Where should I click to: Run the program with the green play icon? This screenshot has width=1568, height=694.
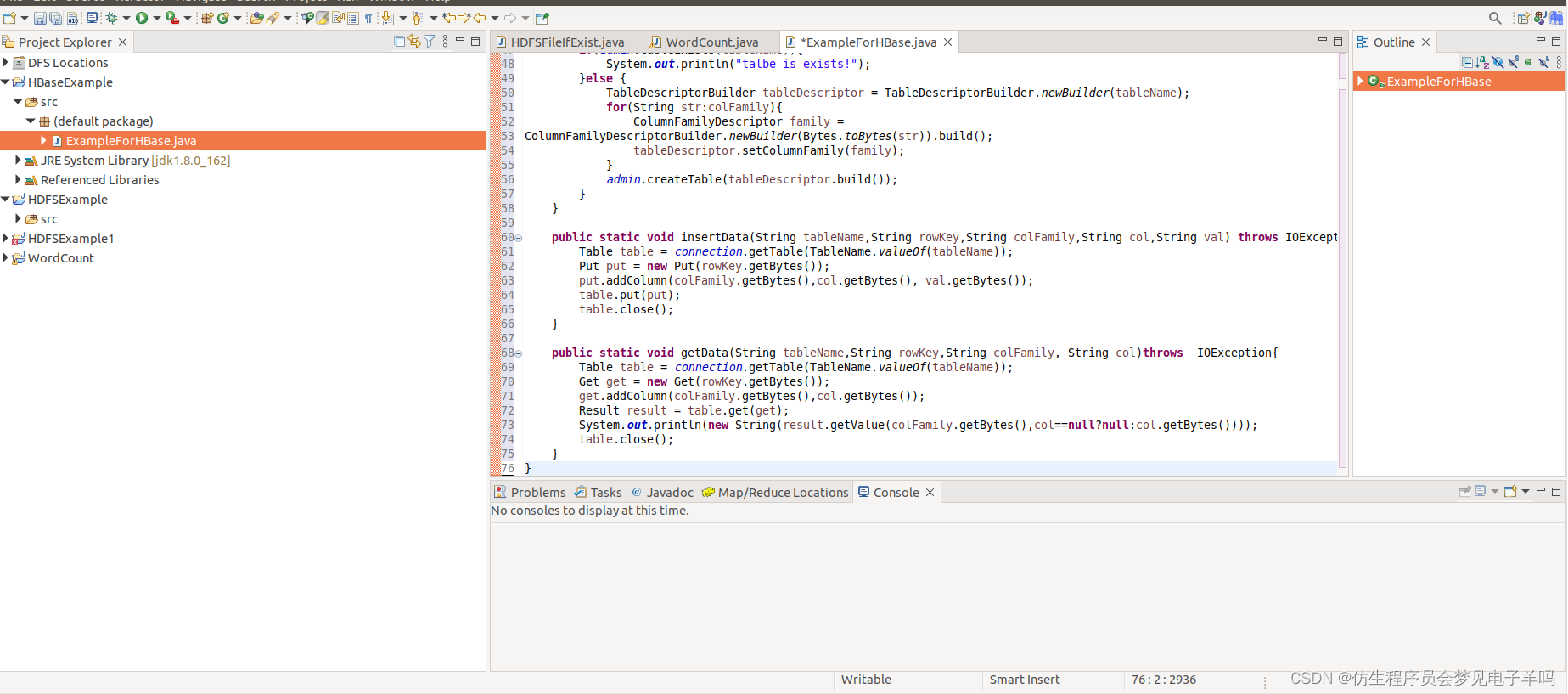click(142, 18)
